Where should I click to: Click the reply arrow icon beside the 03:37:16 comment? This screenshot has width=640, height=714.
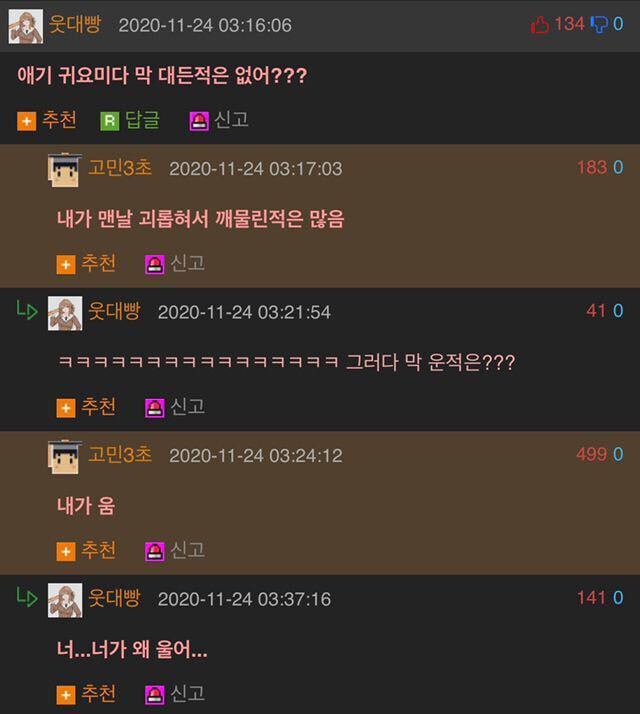(27, 597)
